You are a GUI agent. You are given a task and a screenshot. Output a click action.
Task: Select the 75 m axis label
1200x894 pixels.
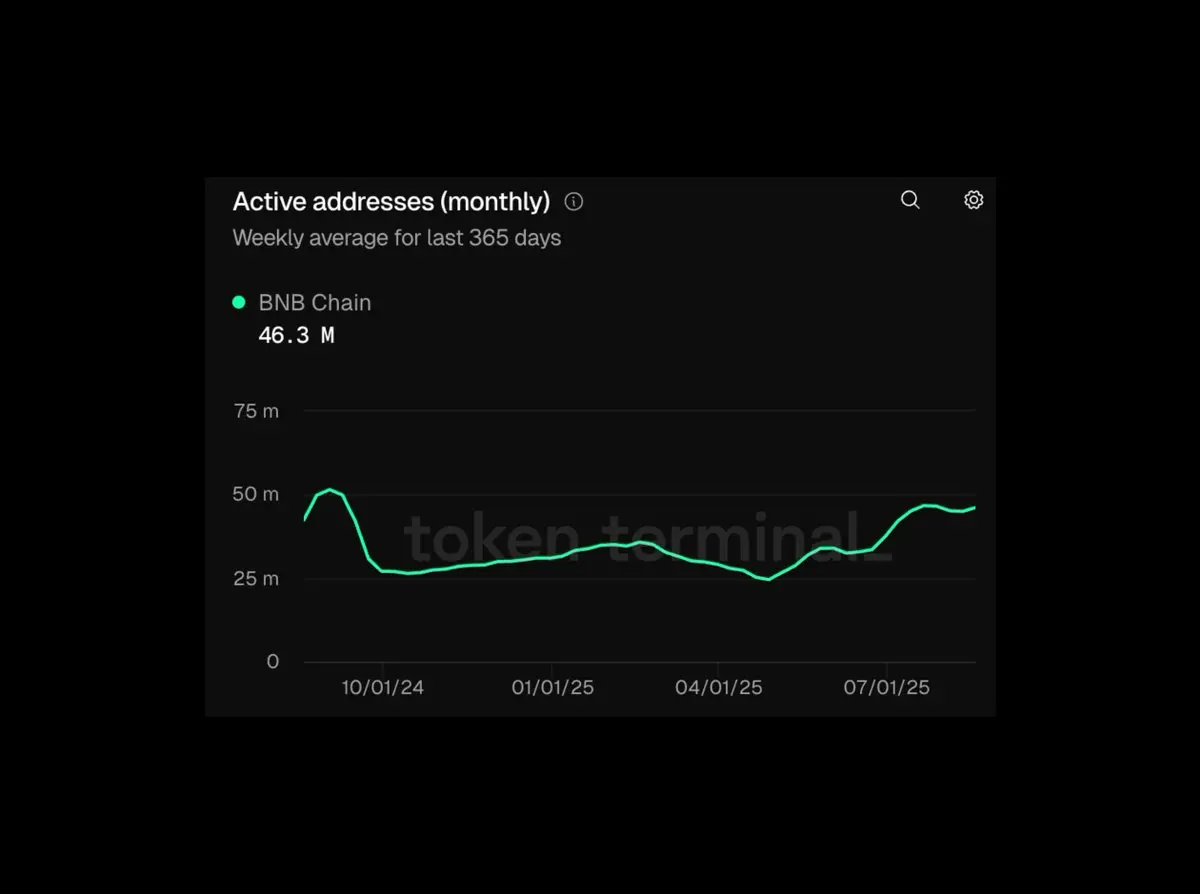coord(256,411)
